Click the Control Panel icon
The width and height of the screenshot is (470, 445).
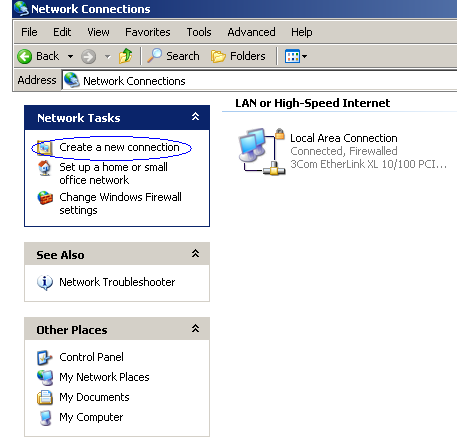pos(44,357)
